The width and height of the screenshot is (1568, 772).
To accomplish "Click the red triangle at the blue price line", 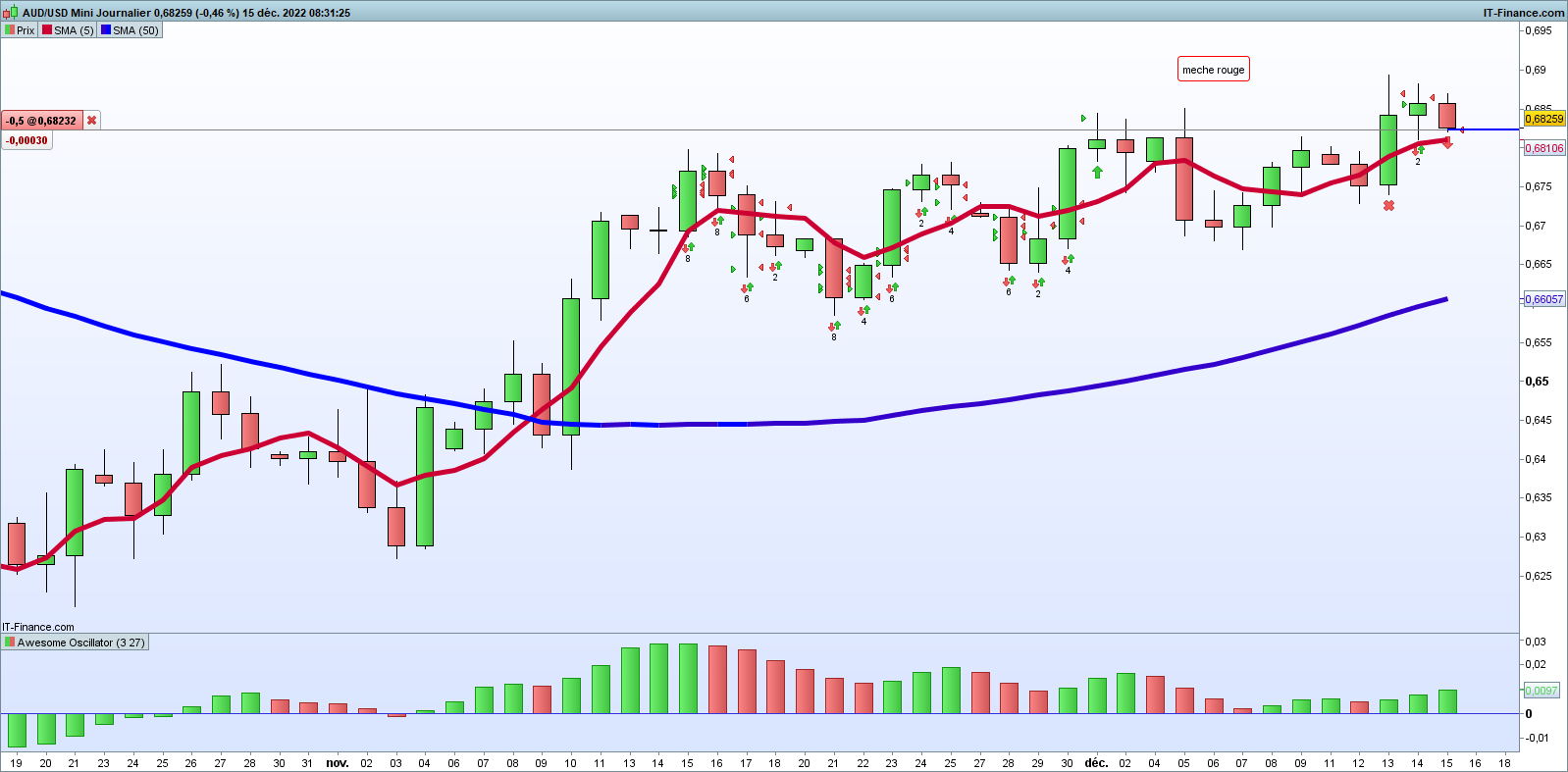I will (x=1461, y=129).
